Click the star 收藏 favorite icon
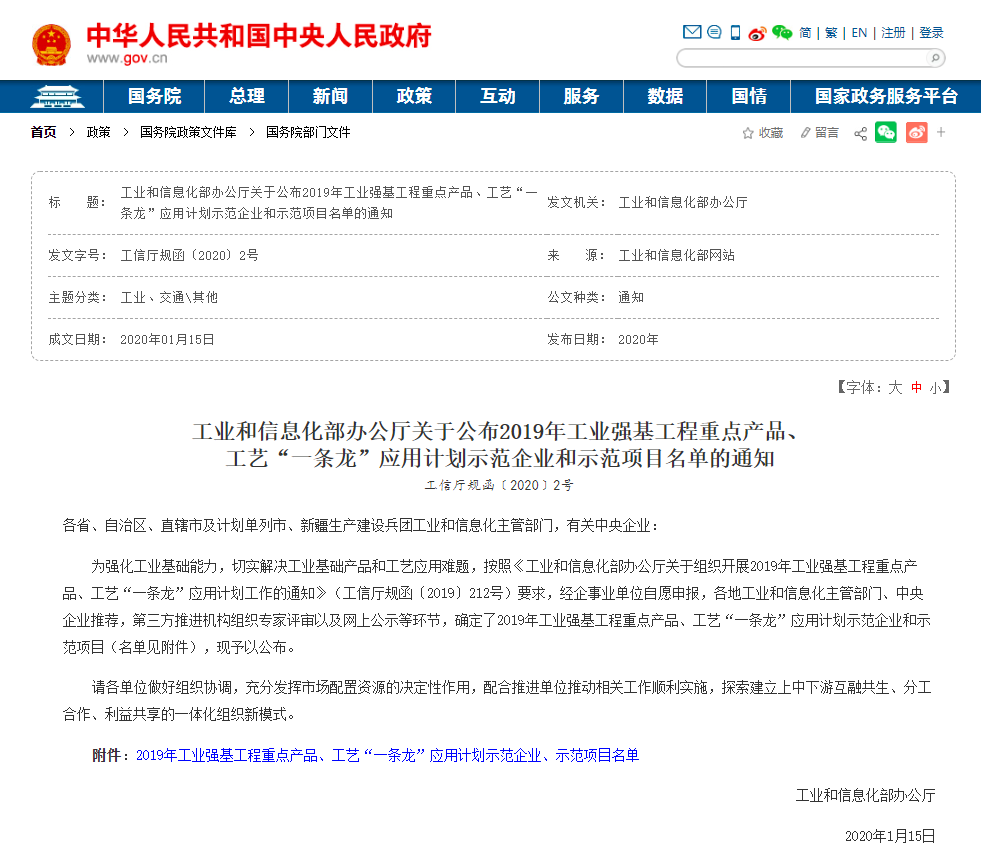 tap(748, 133)
